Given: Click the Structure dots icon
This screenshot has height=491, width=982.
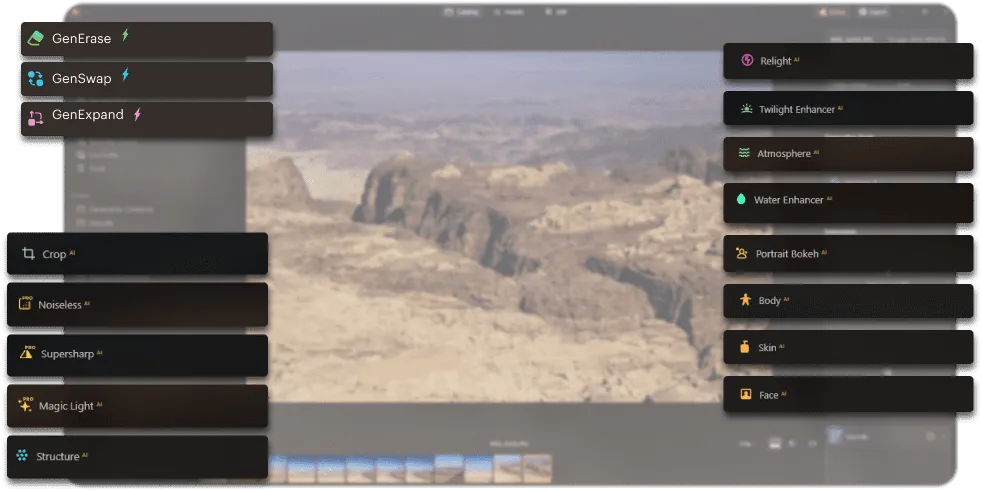Looking at the screenshot, I should point(22,456).
